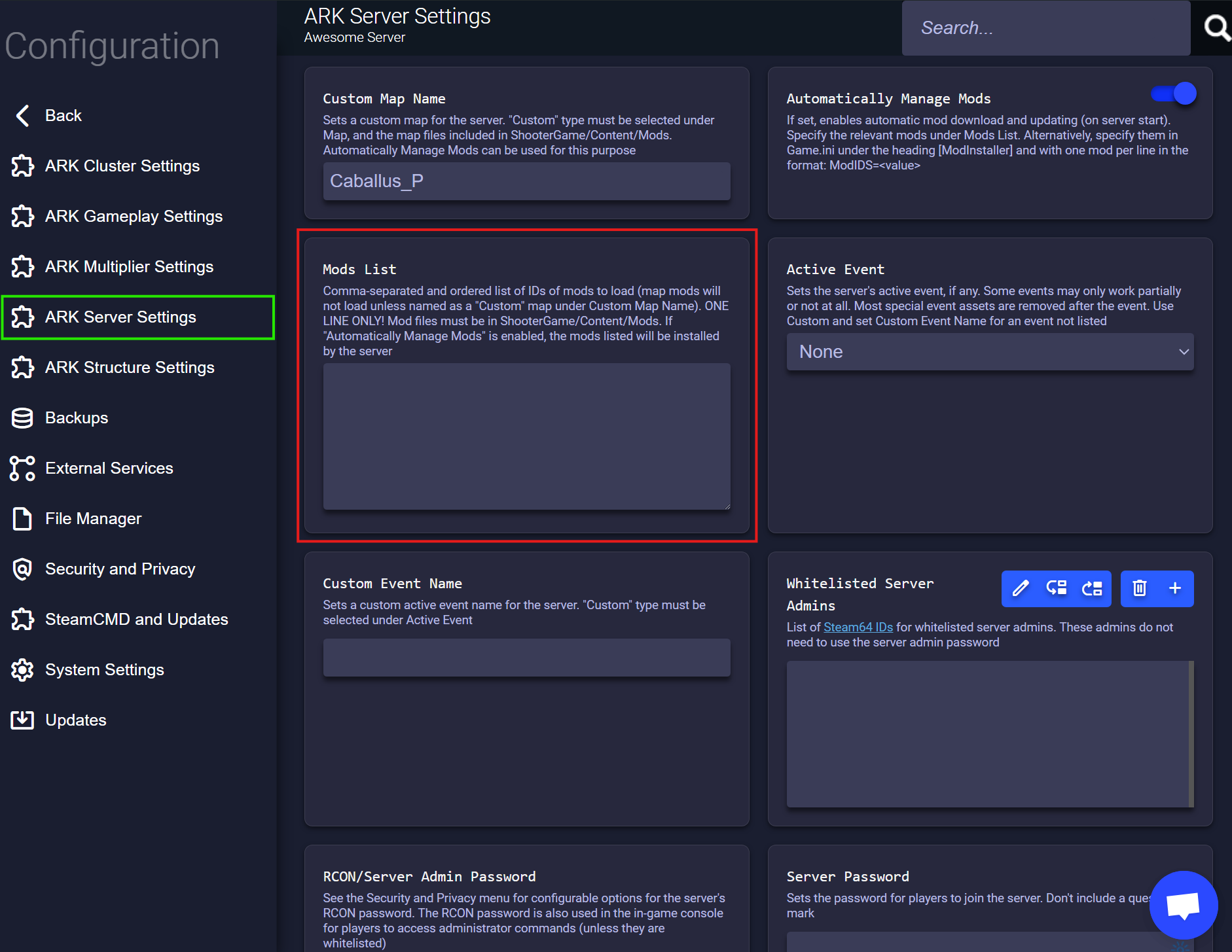
Task: Click the Back button
Action: click(x=63, y=115)
